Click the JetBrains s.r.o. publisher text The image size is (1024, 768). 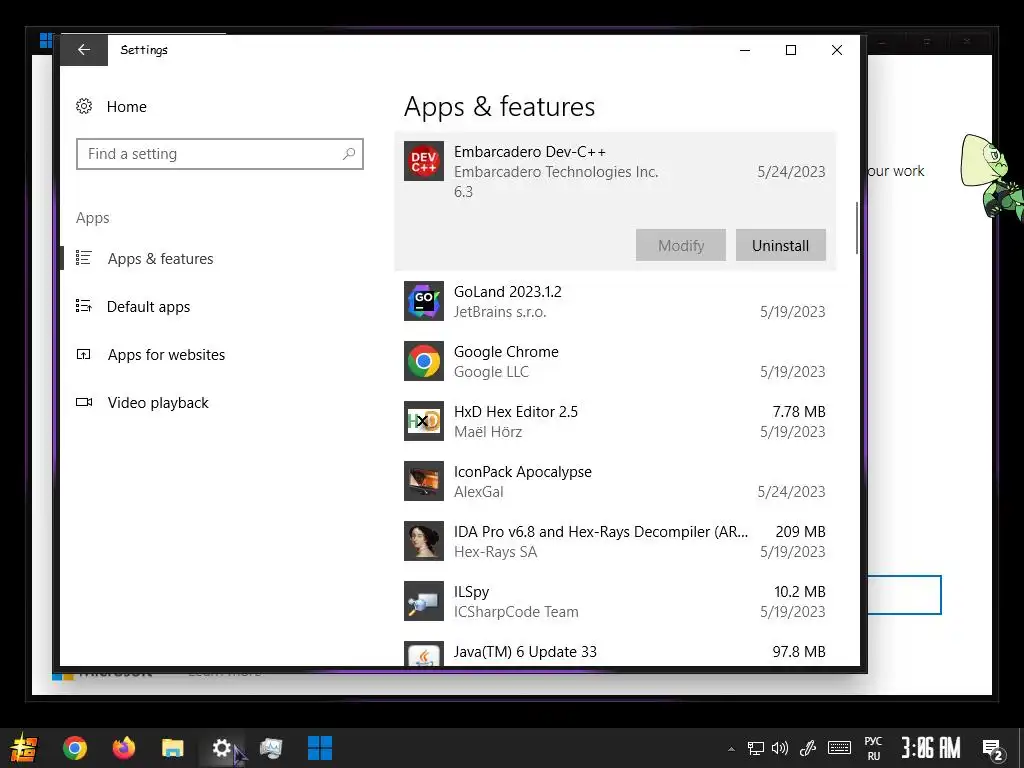(x=500, y=312)
